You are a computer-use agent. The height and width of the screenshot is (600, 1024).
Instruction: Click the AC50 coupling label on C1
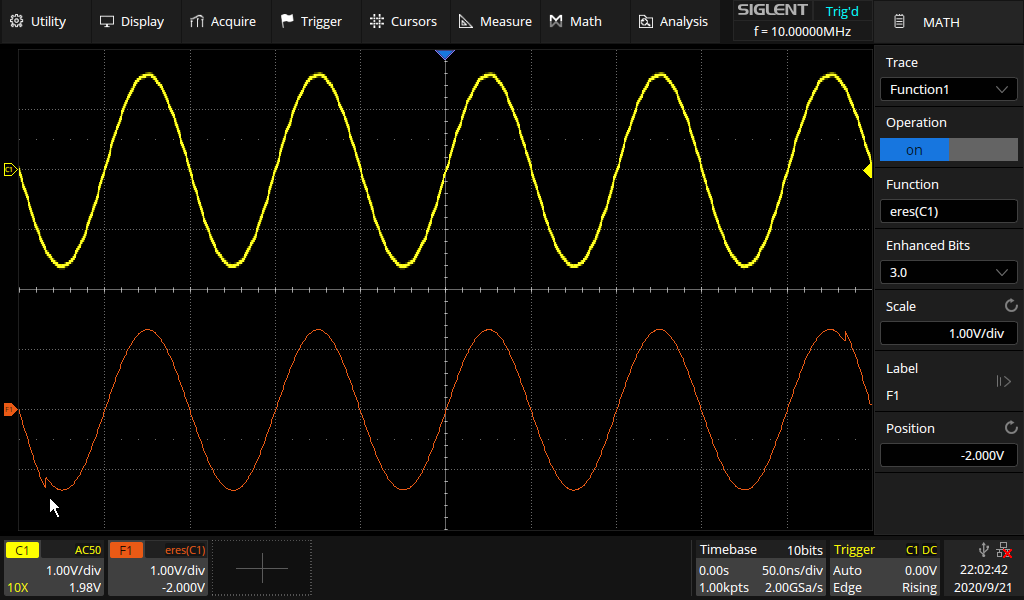click(x=88, y=550)
